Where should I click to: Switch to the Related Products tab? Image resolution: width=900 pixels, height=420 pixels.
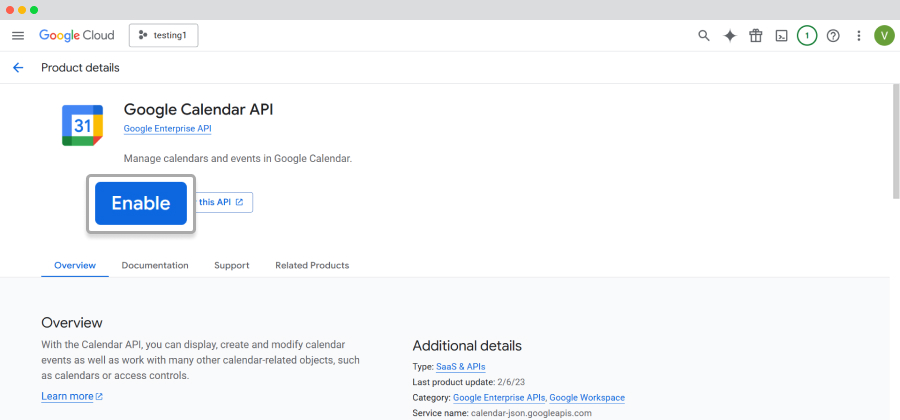(x=312, y=266)
